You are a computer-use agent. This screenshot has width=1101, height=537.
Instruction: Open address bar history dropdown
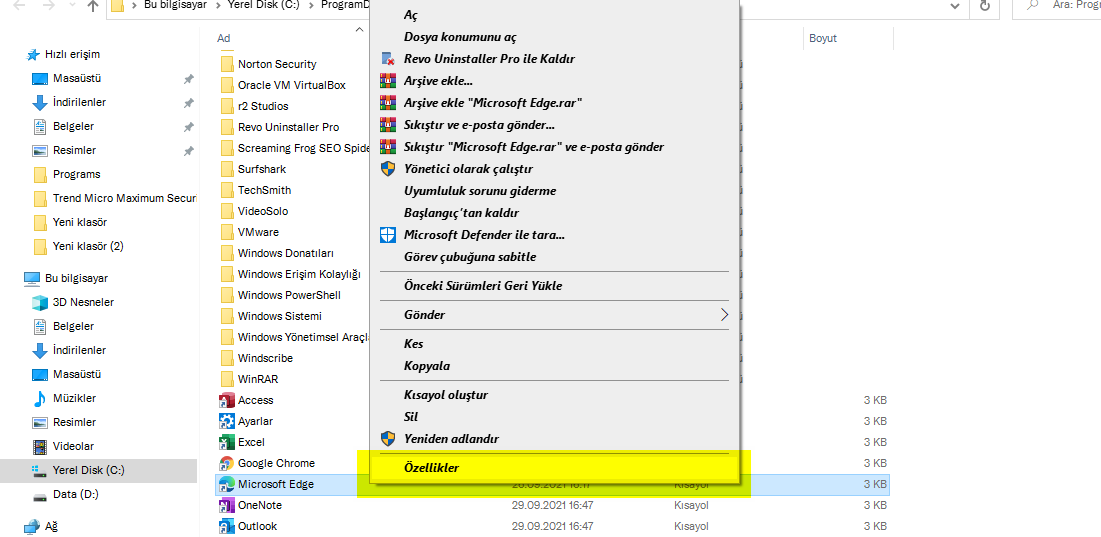[x=955, y=6]
